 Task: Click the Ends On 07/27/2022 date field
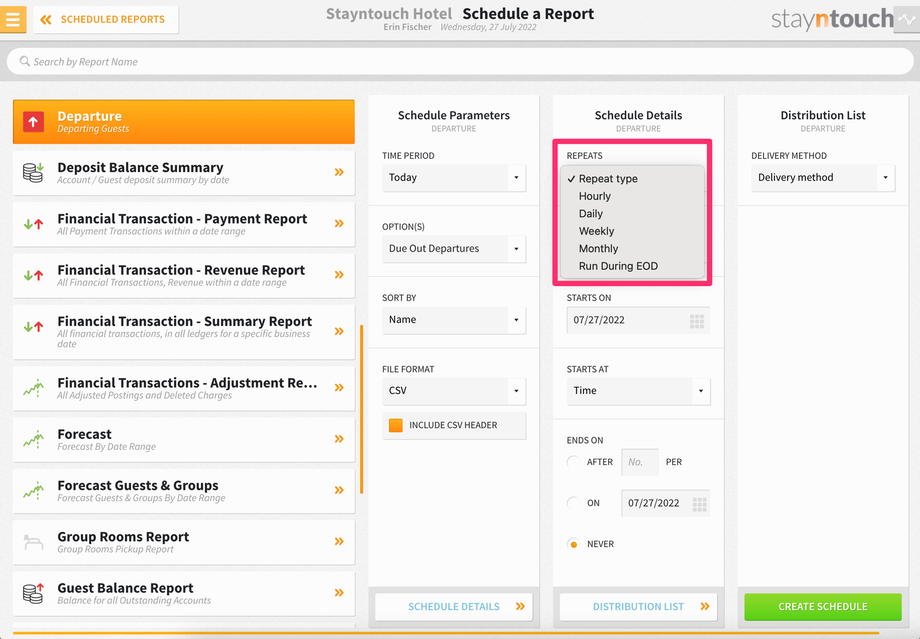(x=665, y=503)
